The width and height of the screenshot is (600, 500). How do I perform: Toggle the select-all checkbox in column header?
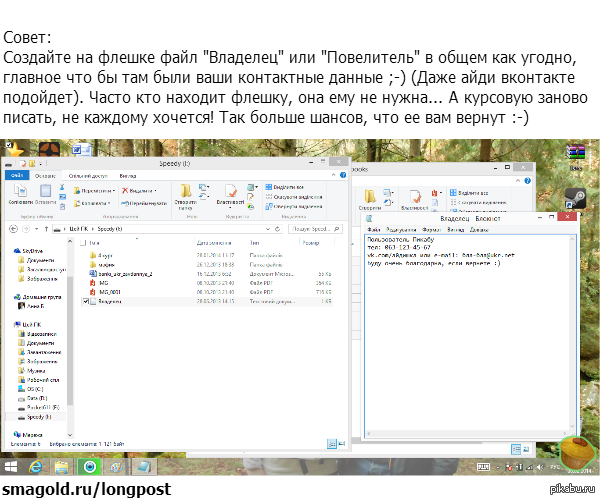pos(83,242)
